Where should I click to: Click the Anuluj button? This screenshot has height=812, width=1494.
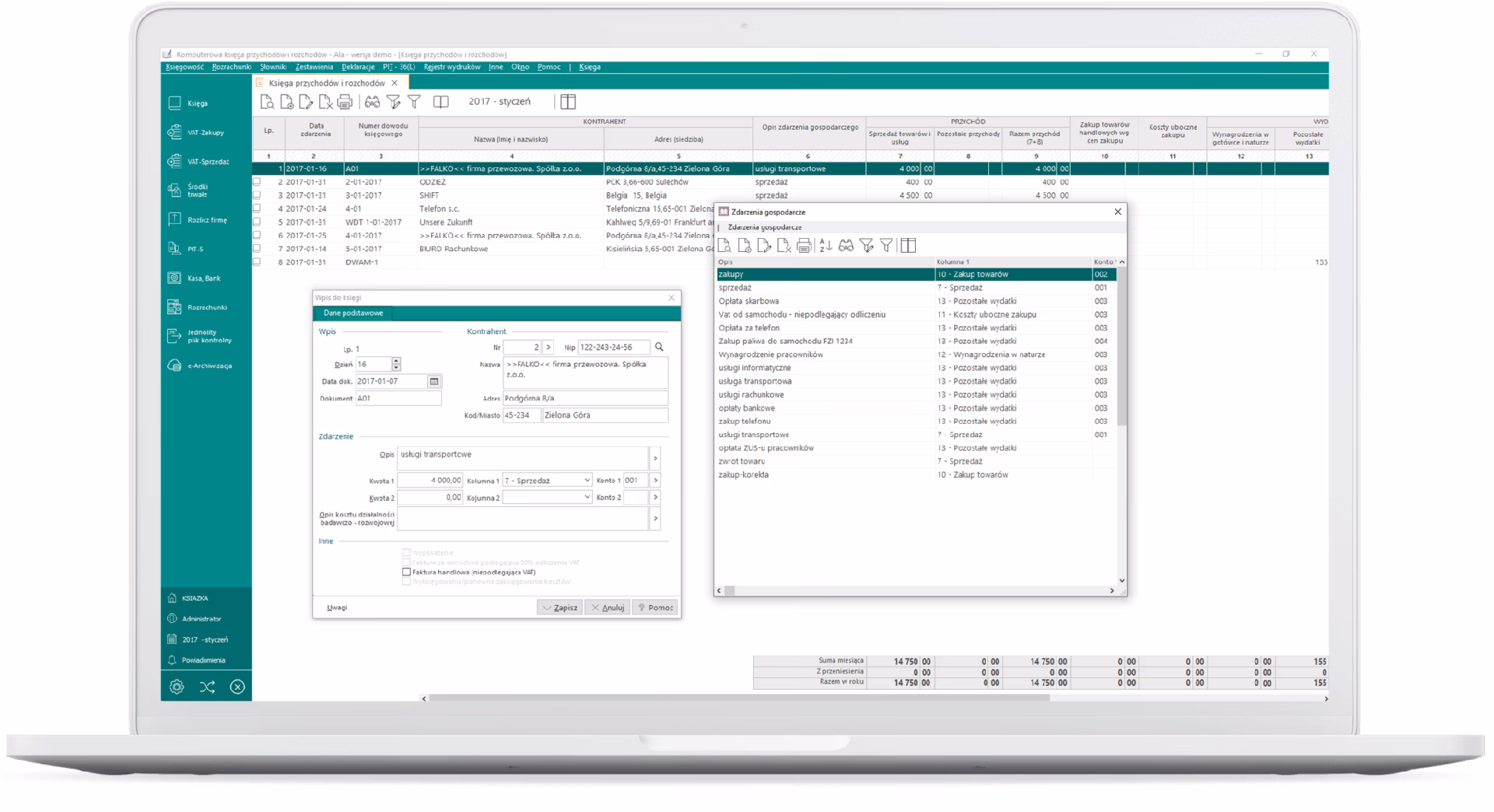point(607,608)
